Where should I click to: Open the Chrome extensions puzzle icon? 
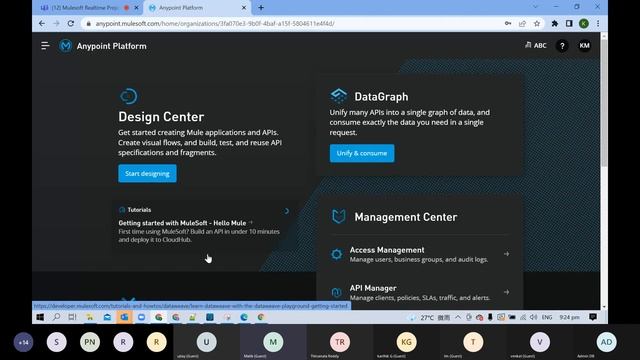(x=555, y=24)
